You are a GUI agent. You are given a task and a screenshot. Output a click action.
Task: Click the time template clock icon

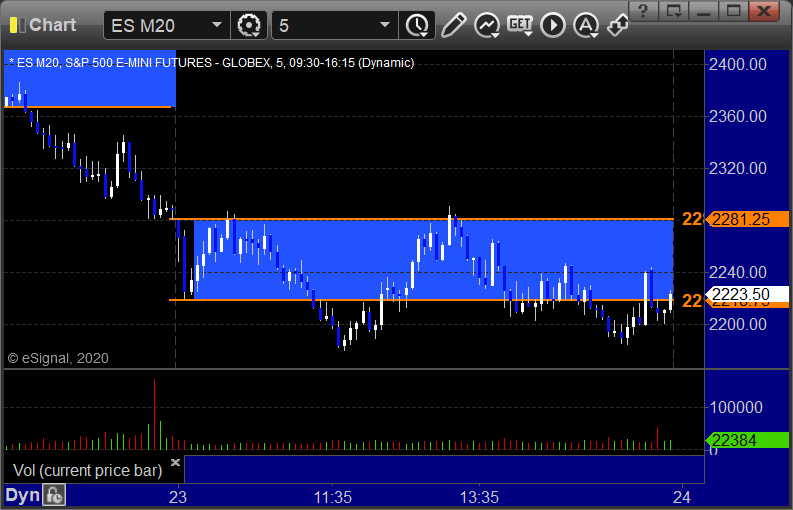pos(417,25)
